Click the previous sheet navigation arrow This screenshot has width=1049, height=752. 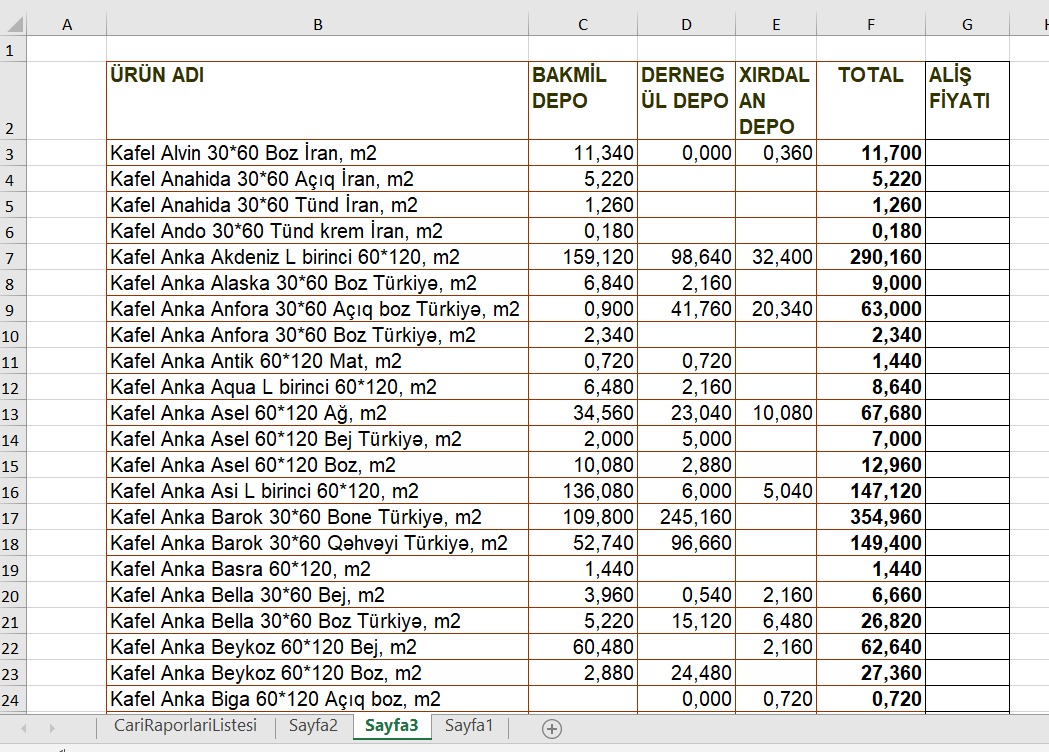[x=24, y=728]
